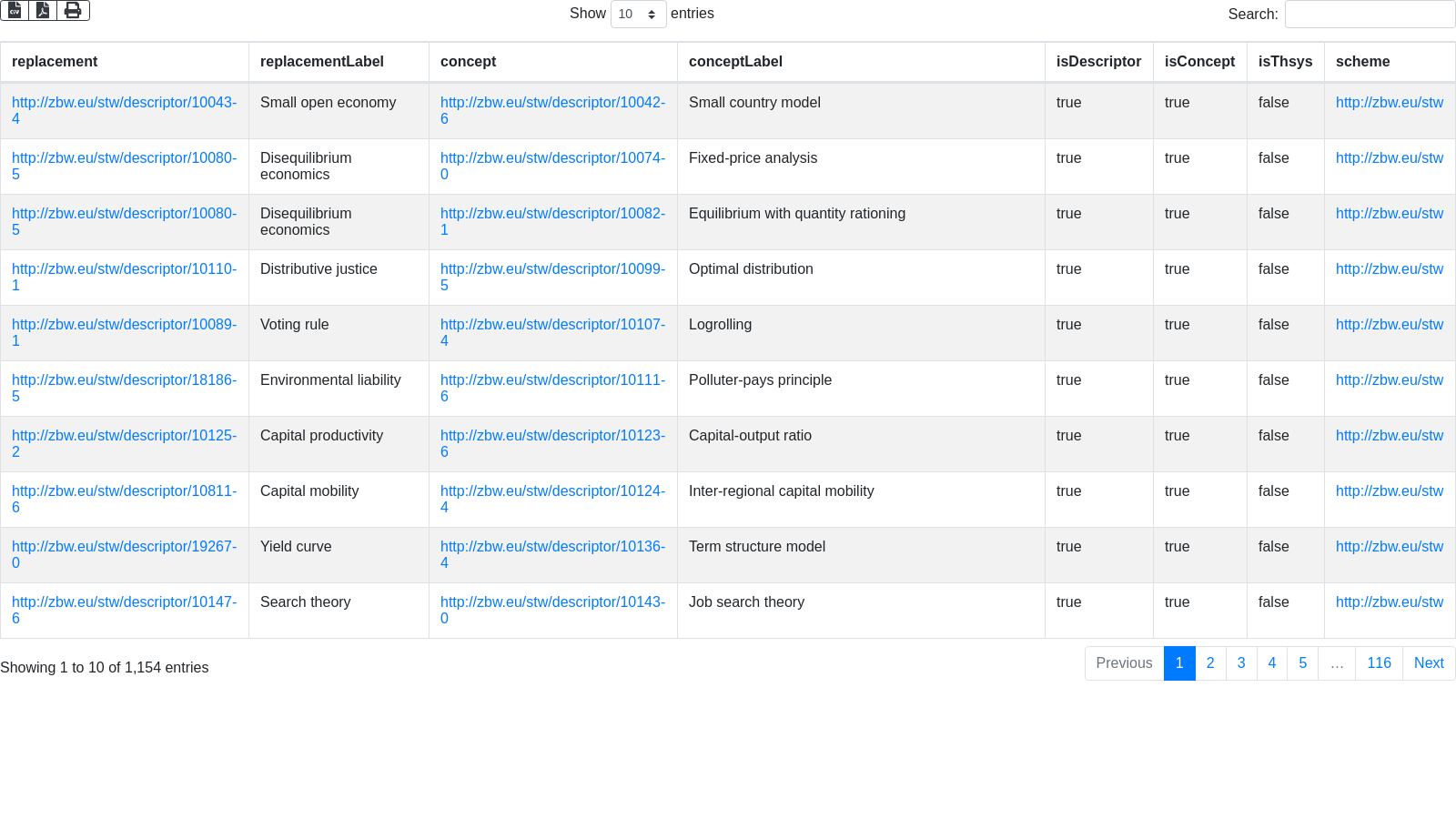Open scheme link in Logrolling row
The image size is (1456, 819).
[x=1389, y=325]
